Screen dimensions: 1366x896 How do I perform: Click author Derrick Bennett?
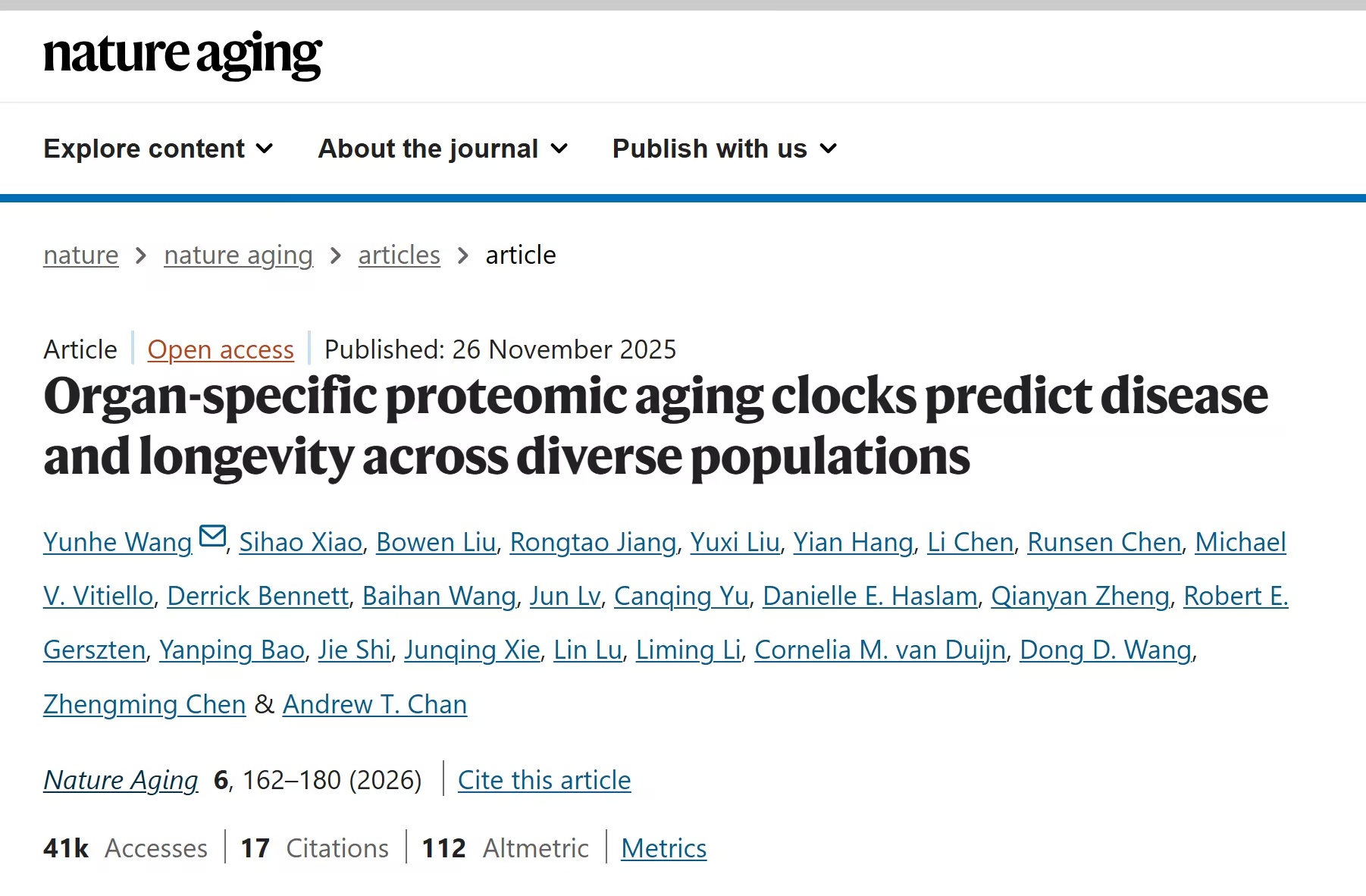pyautogui.click(x=258, y=596)
